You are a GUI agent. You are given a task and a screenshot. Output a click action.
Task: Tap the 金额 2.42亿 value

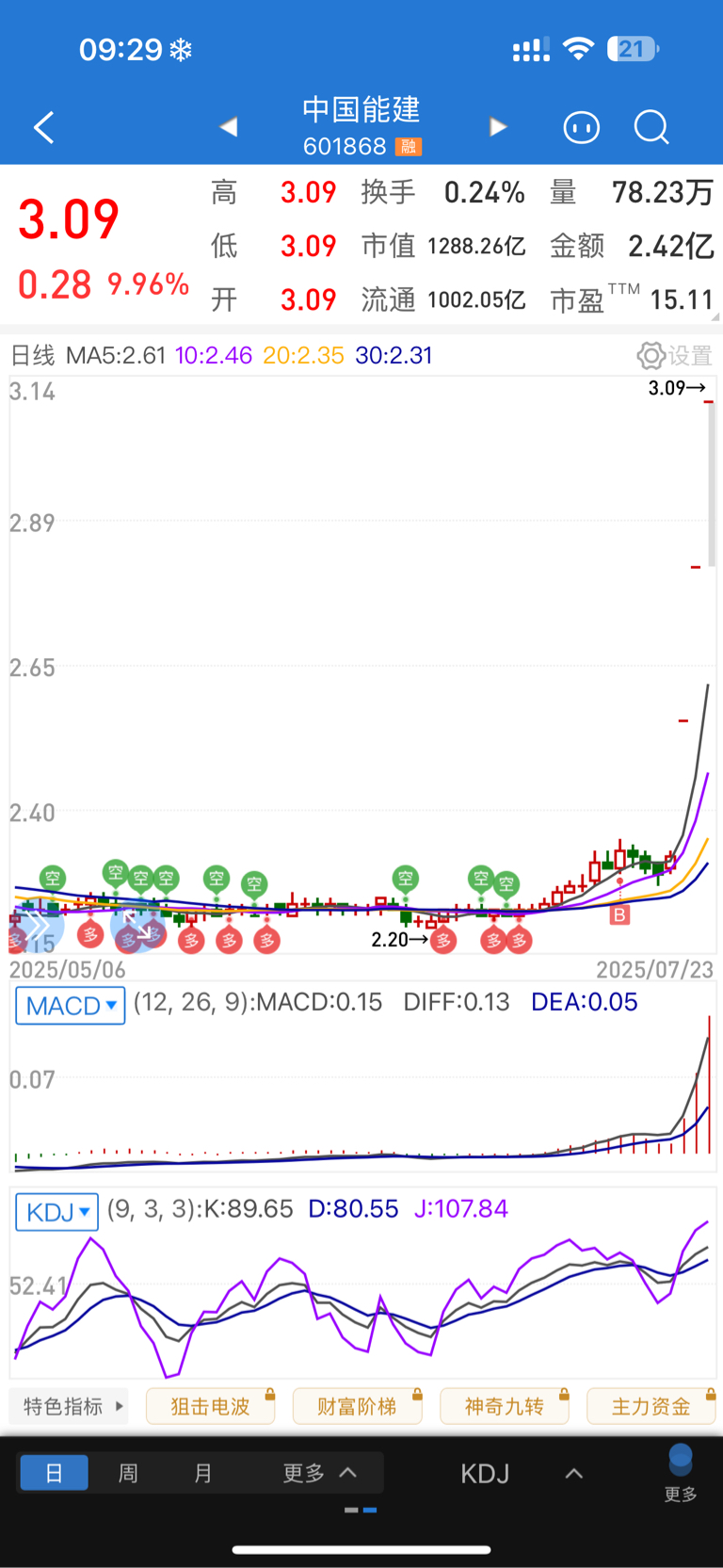click(x=671, y=247)
